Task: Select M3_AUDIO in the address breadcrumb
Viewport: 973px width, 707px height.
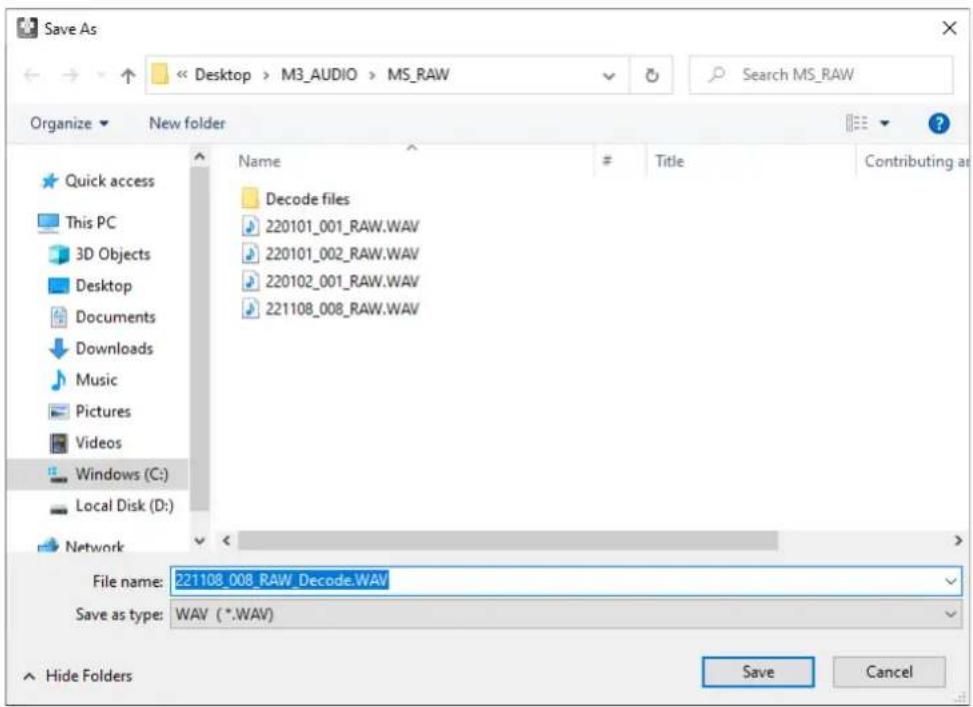Action: click(x=319, y=75)
